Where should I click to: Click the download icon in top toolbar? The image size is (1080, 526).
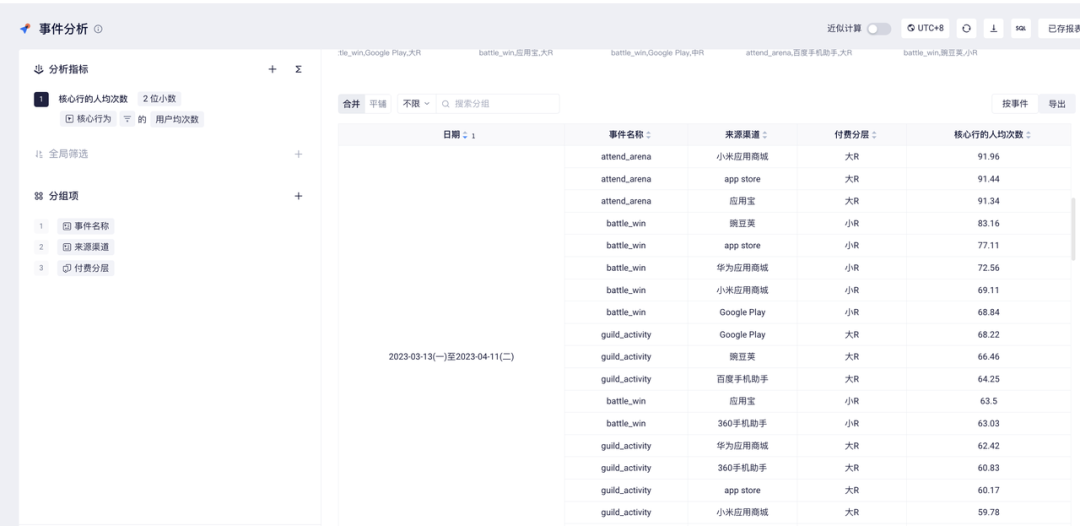coord(993,28)
